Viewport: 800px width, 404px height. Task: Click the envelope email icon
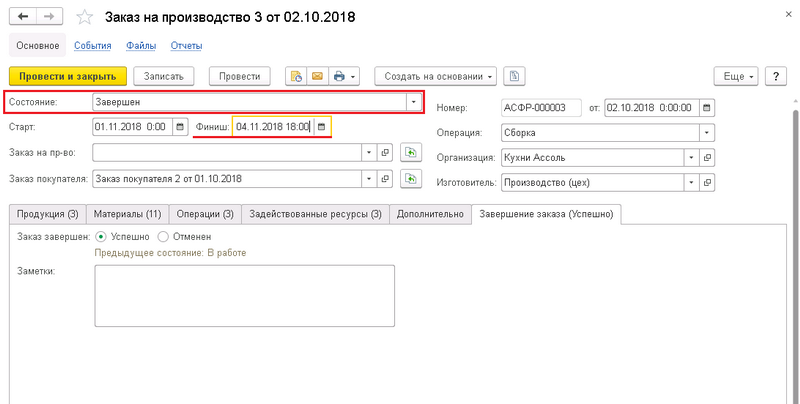click(317, 76)
